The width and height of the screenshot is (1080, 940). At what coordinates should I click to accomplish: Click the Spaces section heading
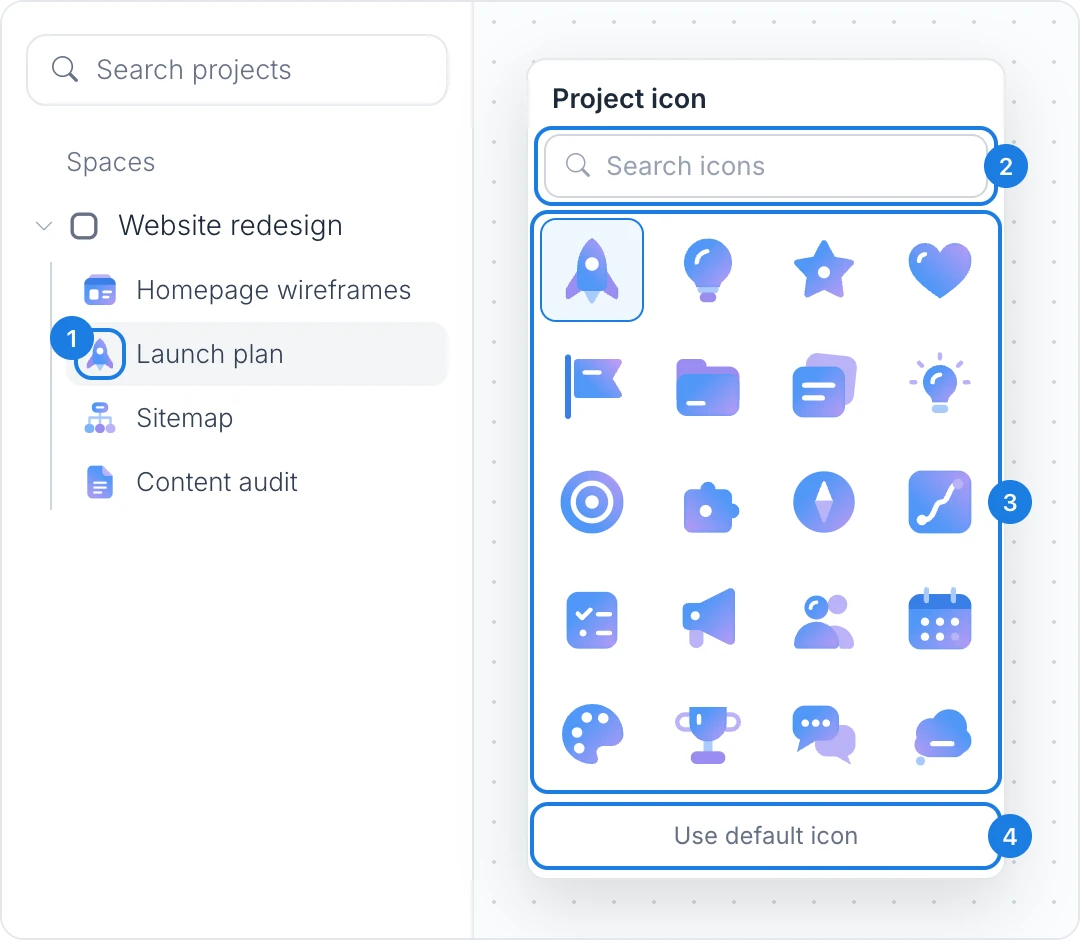click(111, 163)
